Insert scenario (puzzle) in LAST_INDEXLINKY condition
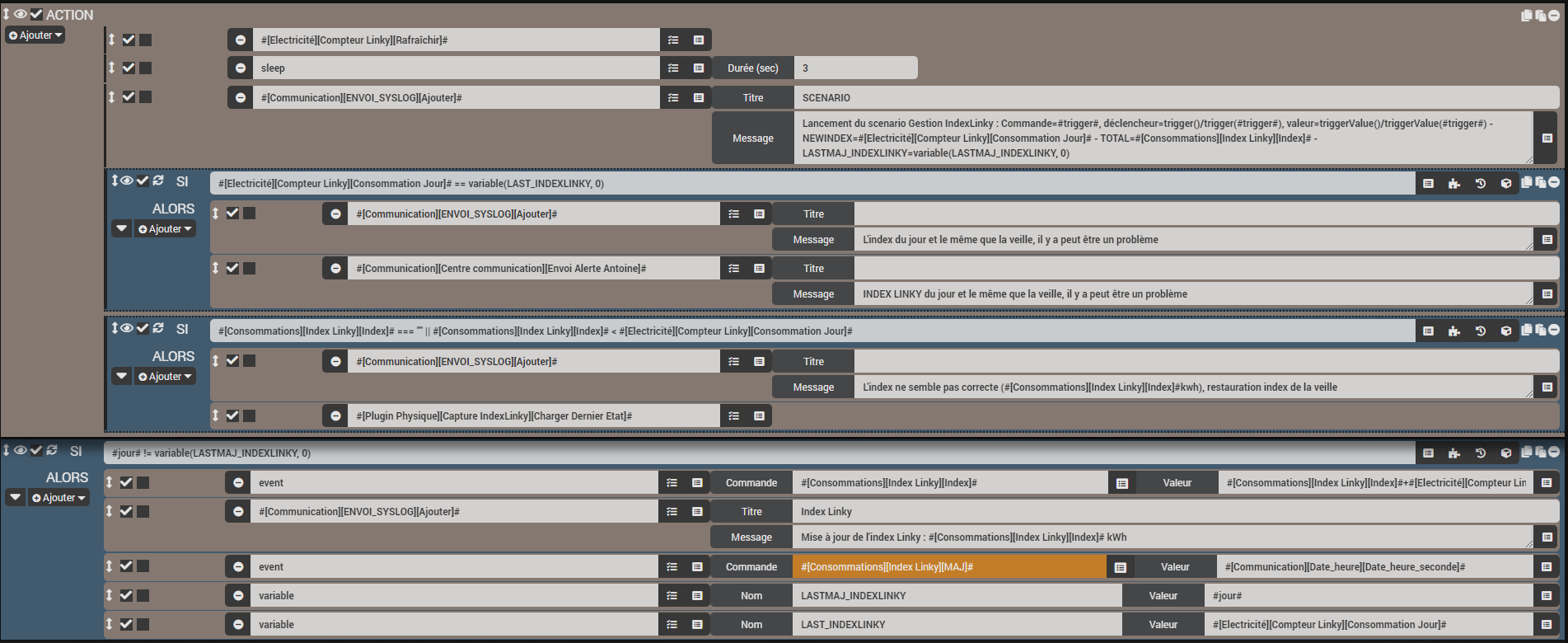1568x643 pixels. pos(1454,183)
